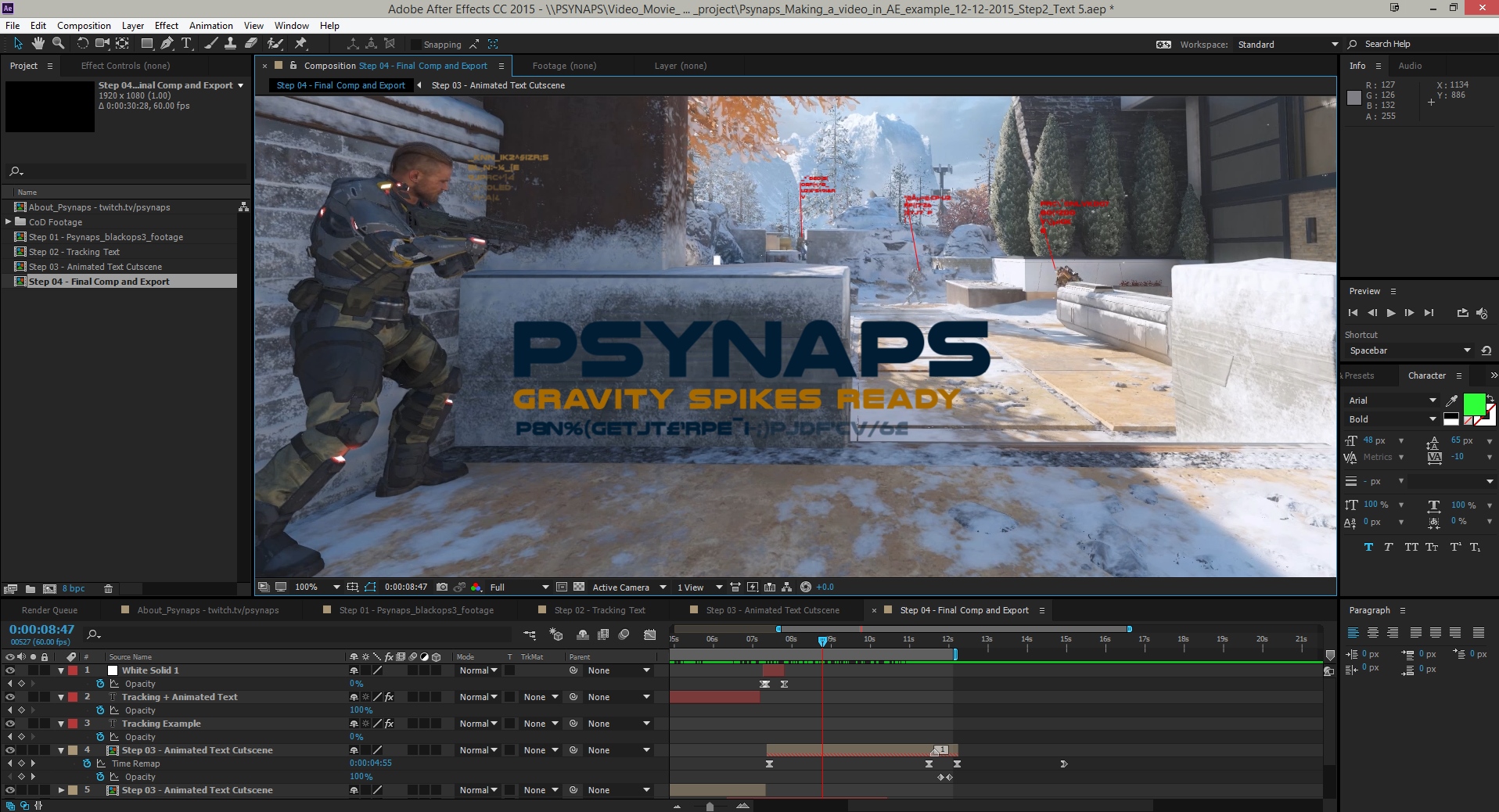Collapse White Solid 1 layer properties
The width and height of the screenshot is (1499, 812).
(61, 670)
